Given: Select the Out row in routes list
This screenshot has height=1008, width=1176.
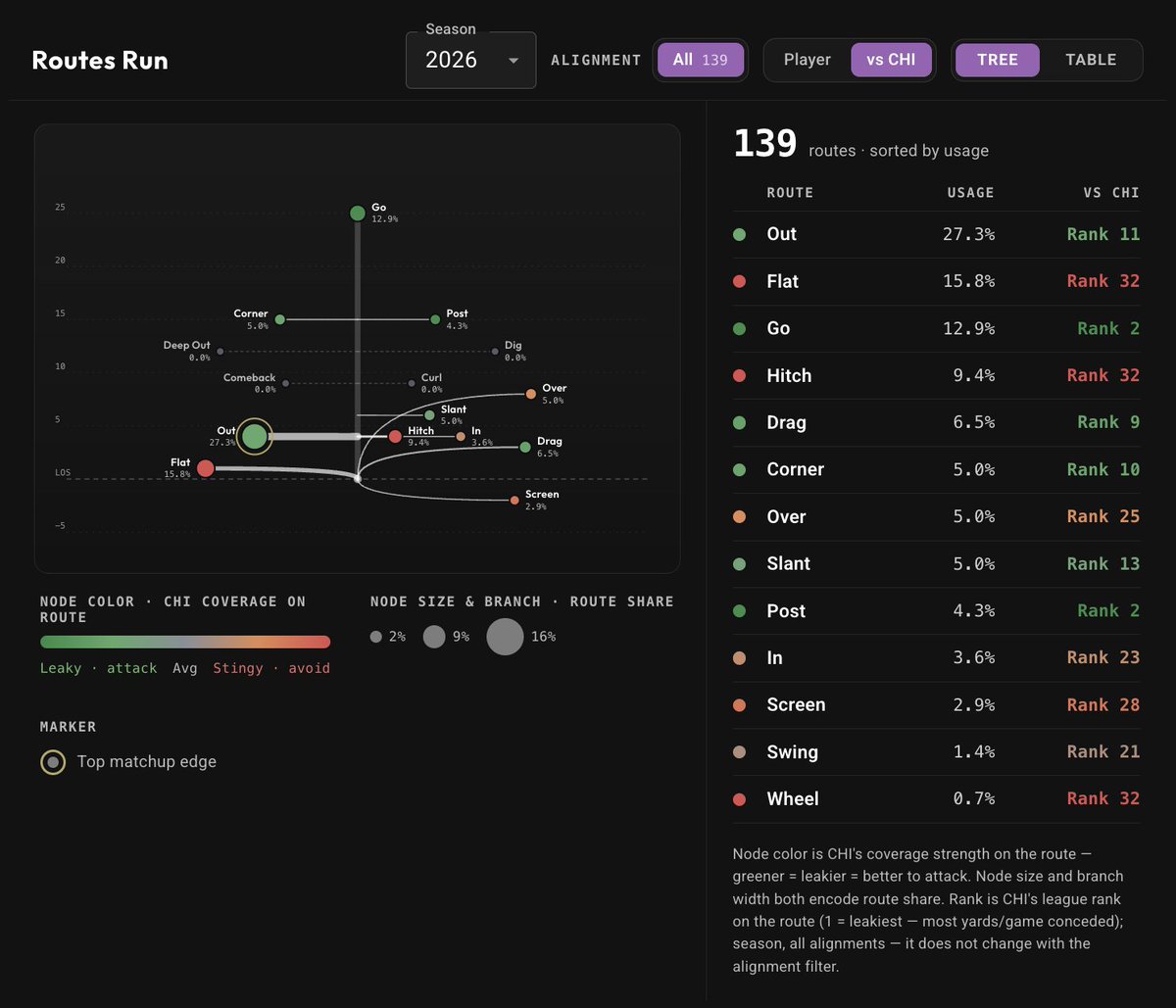Looking at the screenshot, I should coord(937,234).
